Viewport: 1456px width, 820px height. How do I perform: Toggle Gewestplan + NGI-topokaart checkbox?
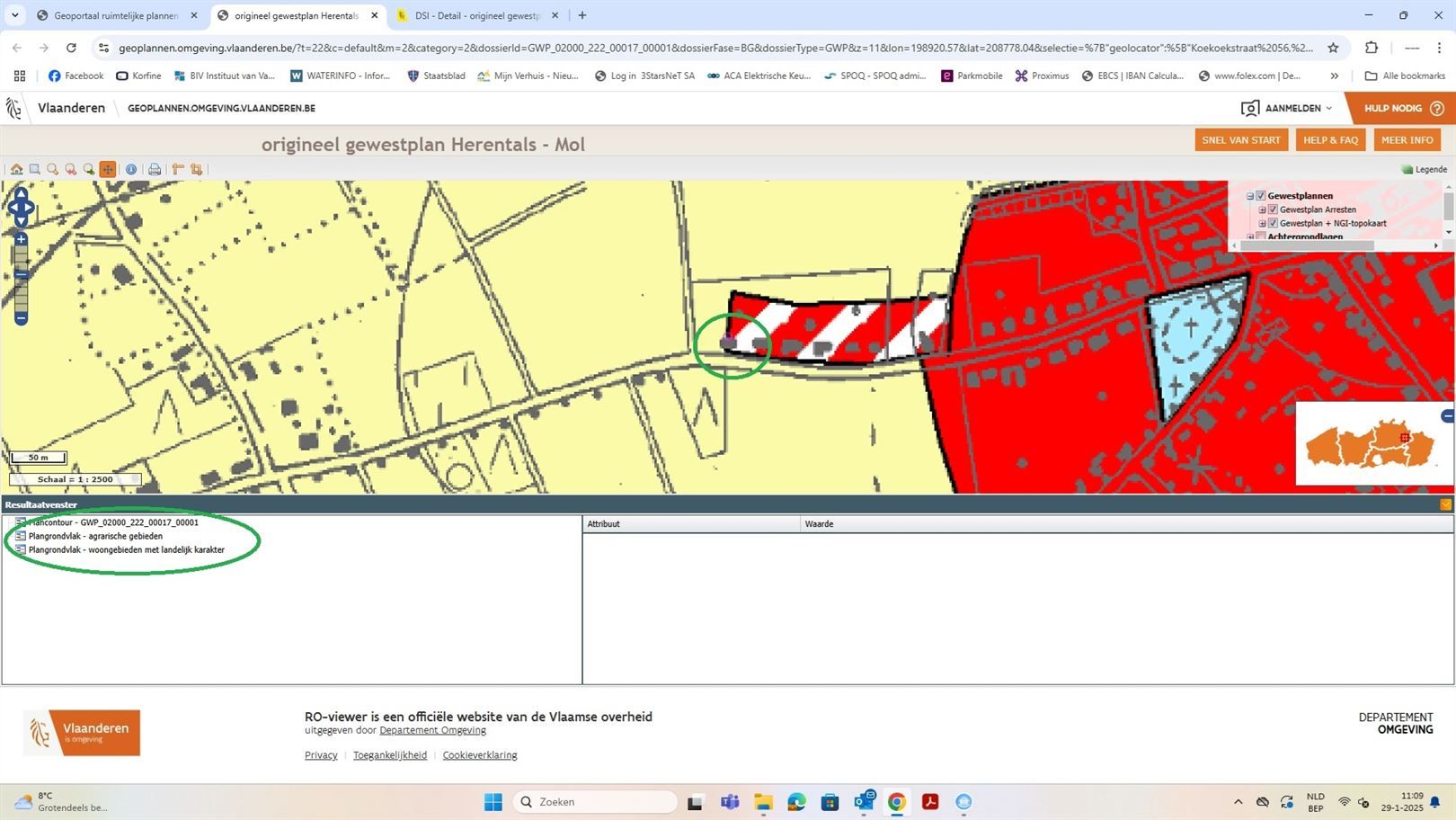(x=1273, y=223)
